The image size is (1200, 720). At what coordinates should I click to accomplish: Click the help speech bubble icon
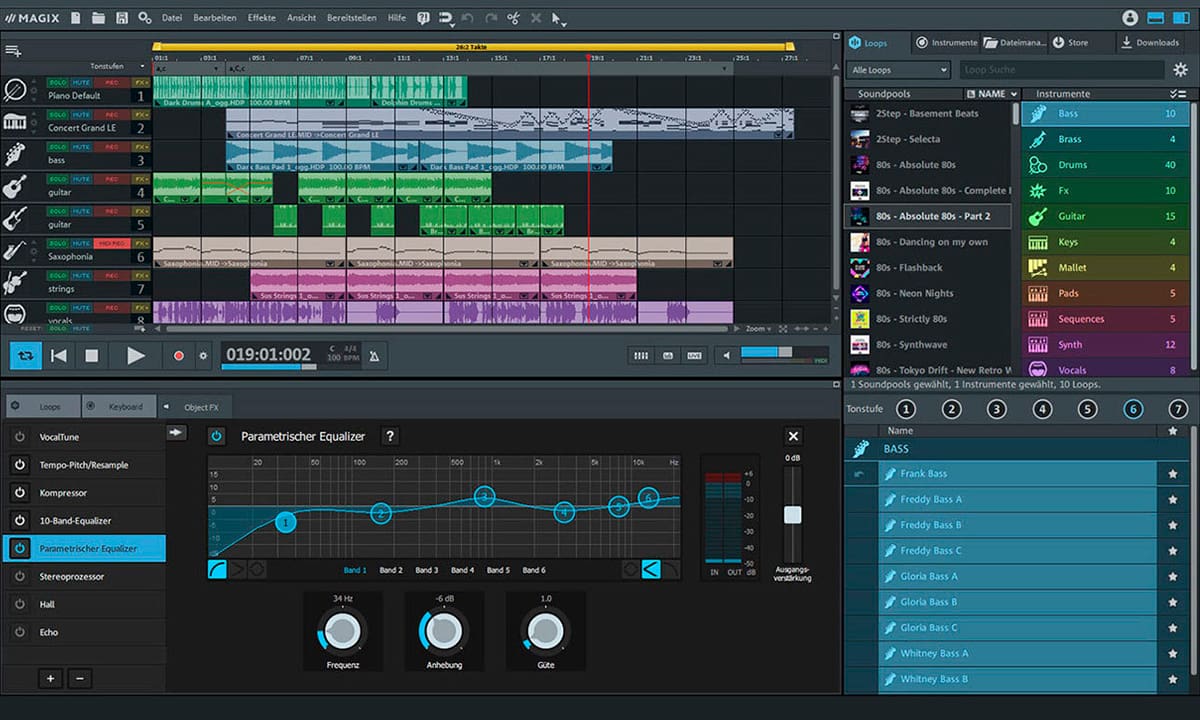click(423, 18)
